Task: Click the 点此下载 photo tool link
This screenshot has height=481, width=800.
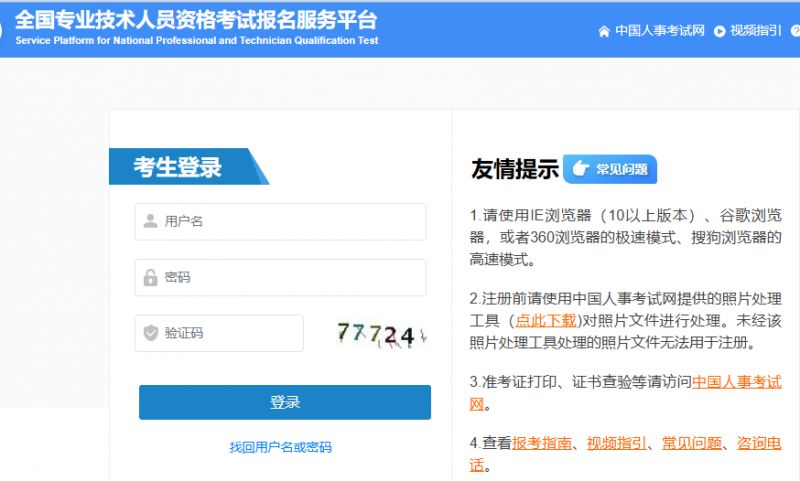Action: pos(545,321)
